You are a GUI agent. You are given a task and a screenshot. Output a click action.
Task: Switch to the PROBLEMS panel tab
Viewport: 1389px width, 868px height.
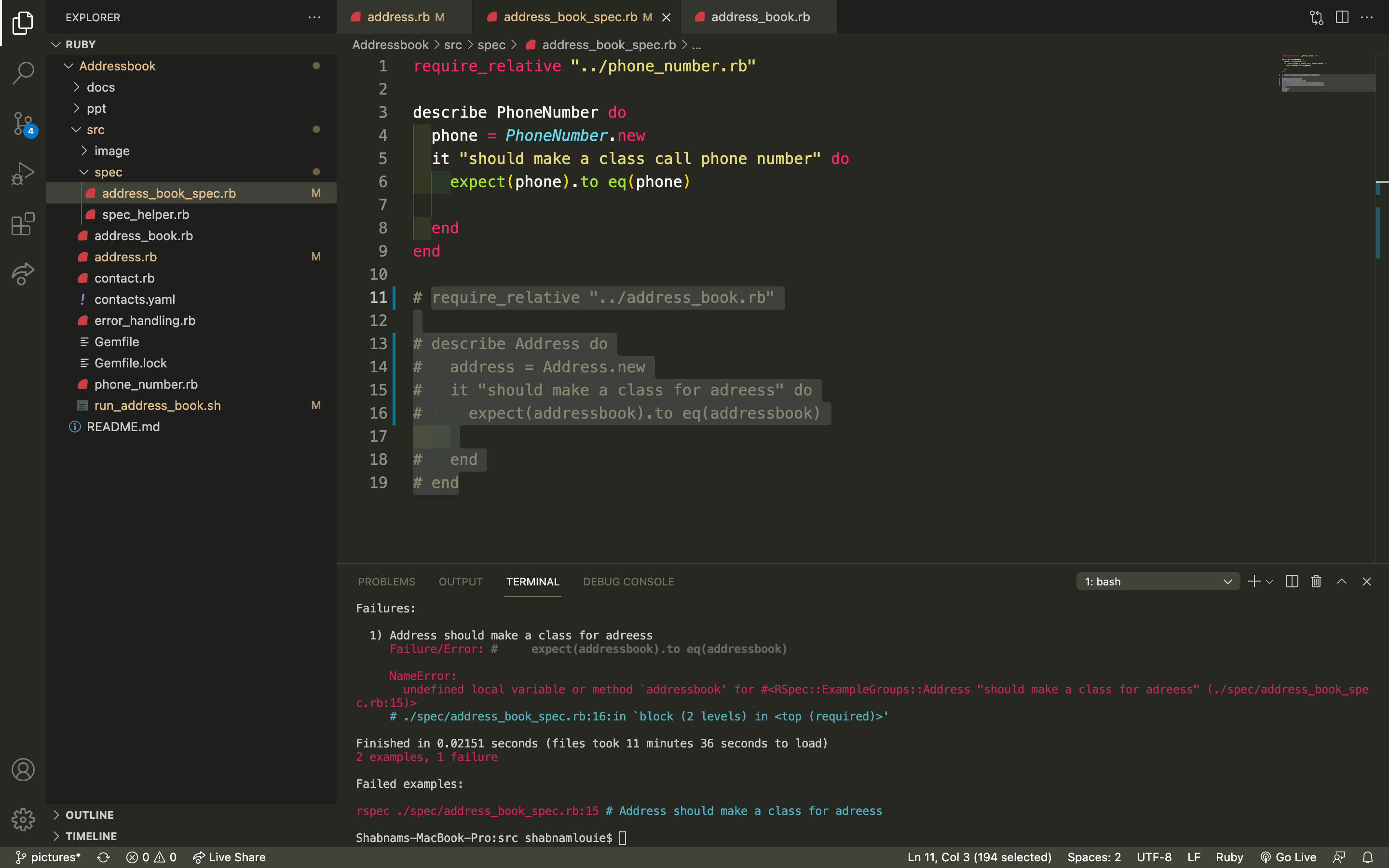[x=386, y=582]
